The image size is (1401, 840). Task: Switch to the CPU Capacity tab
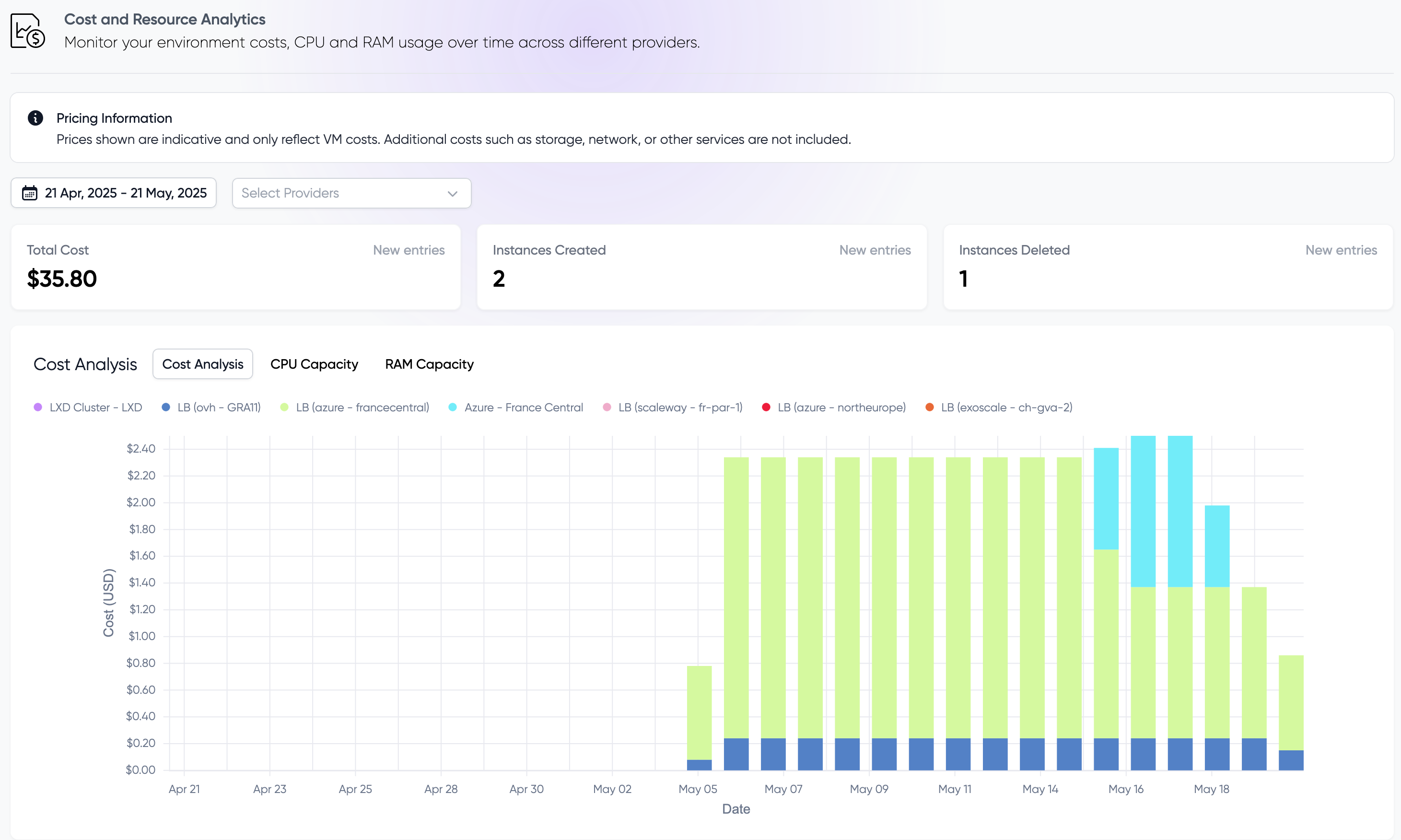[x=314, y=364]
